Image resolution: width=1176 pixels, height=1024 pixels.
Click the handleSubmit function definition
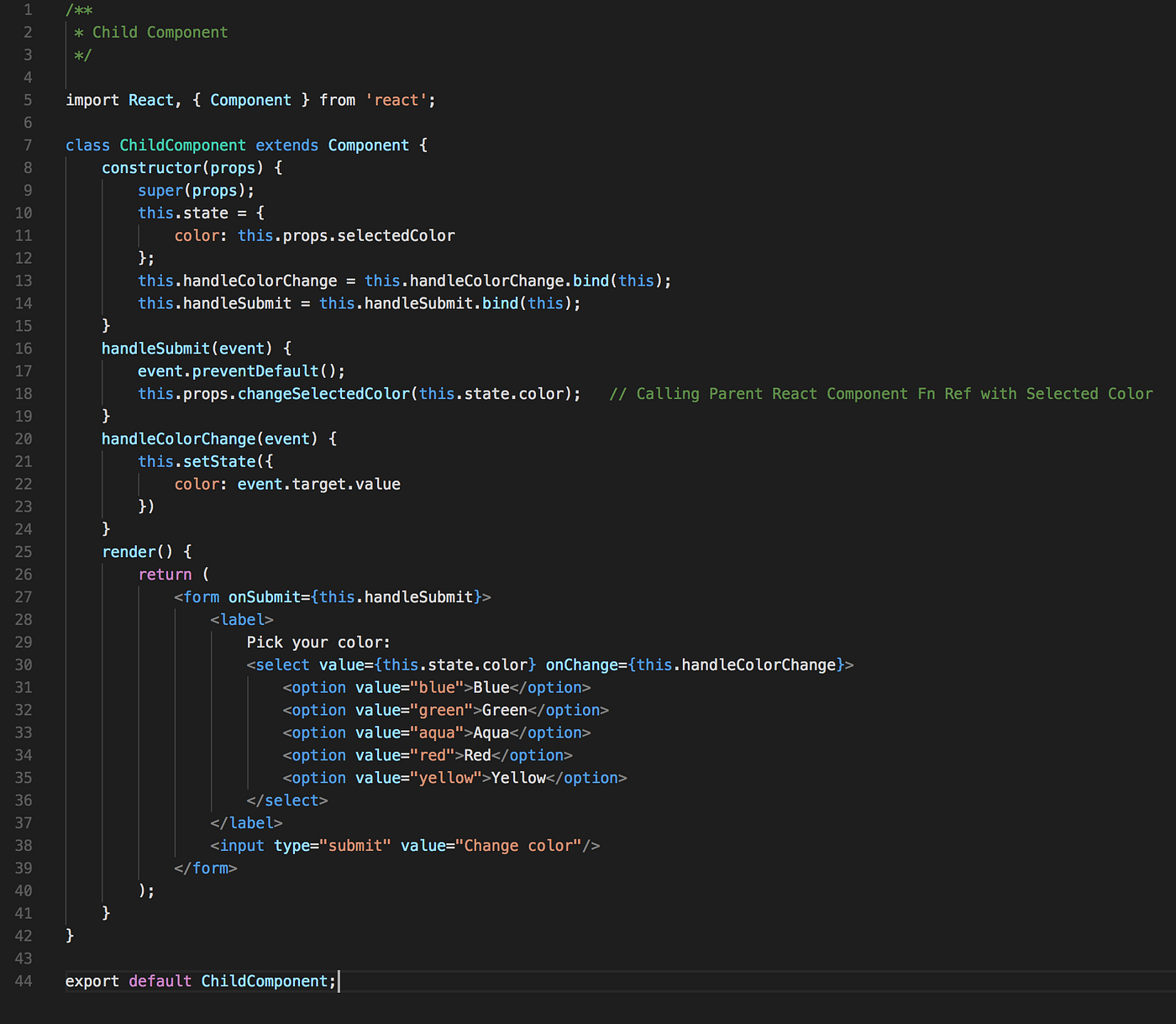(x=155, y=348)
